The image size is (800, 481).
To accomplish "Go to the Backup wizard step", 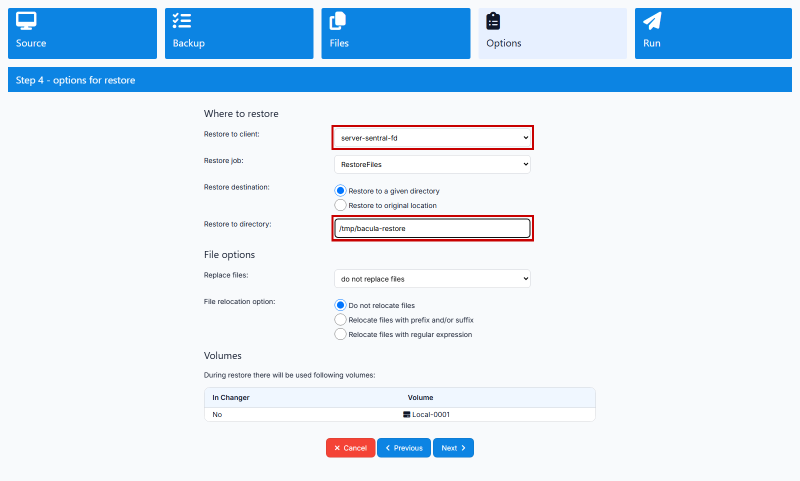I will [x=239, y=33].
